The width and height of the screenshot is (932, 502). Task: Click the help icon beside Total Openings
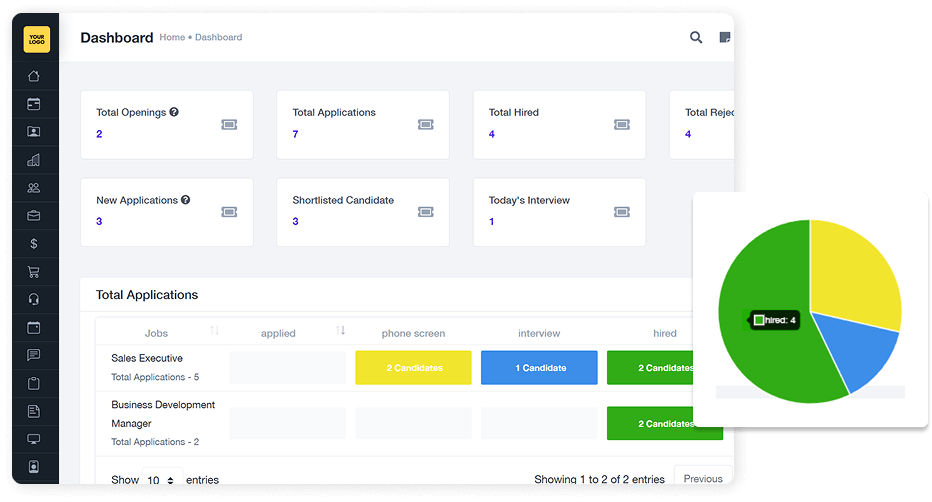pos(174,112)
